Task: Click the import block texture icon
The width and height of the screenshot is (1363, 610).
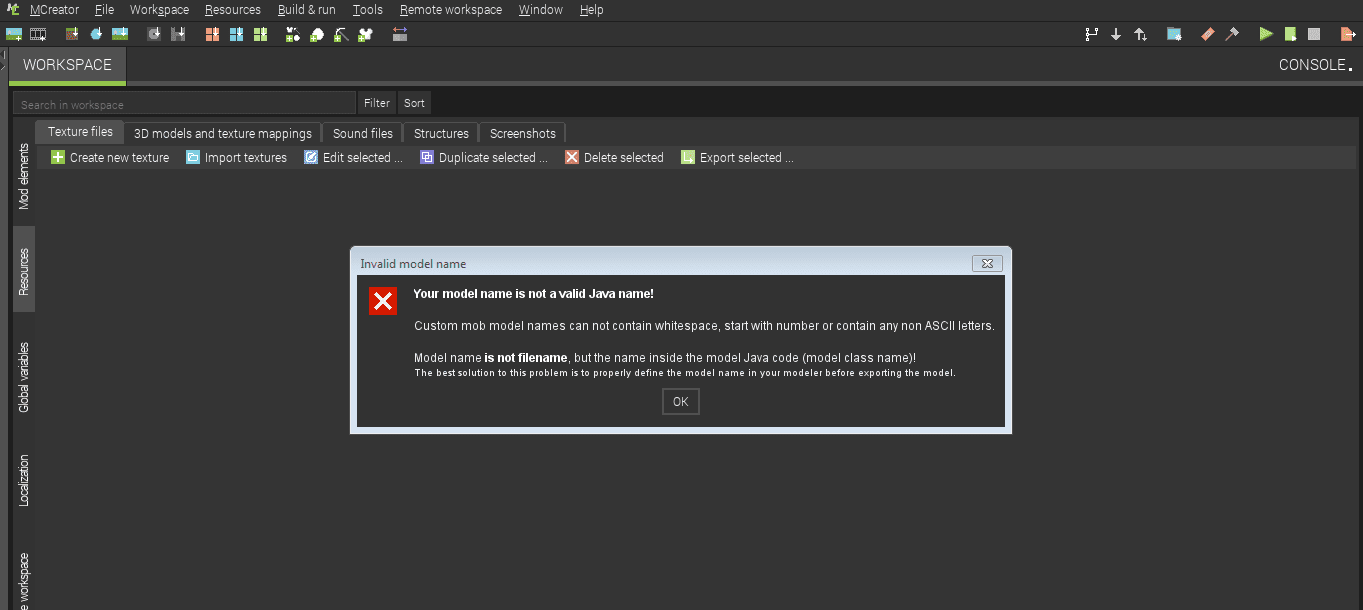Action: (72, 34)
